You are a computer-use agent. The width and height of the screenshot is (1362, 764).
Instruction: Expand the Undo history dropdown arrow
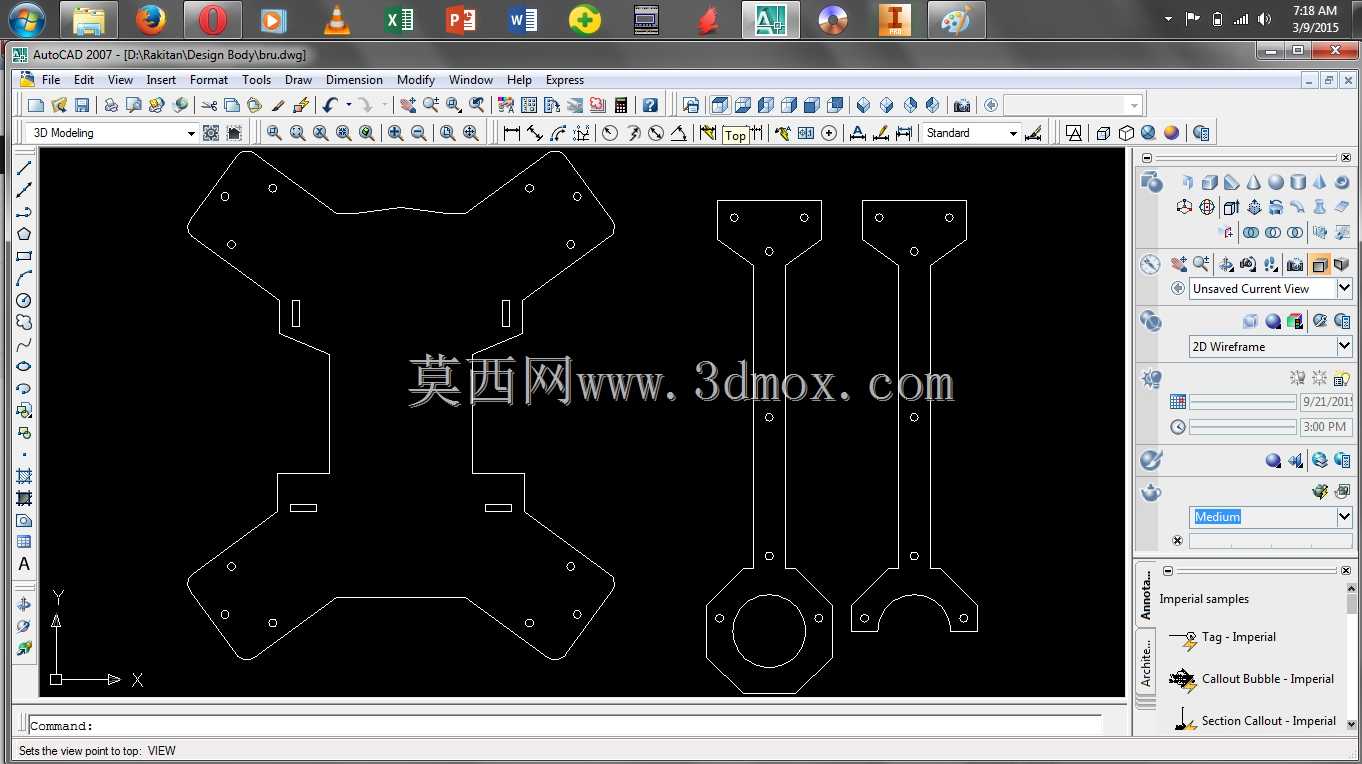348,105
